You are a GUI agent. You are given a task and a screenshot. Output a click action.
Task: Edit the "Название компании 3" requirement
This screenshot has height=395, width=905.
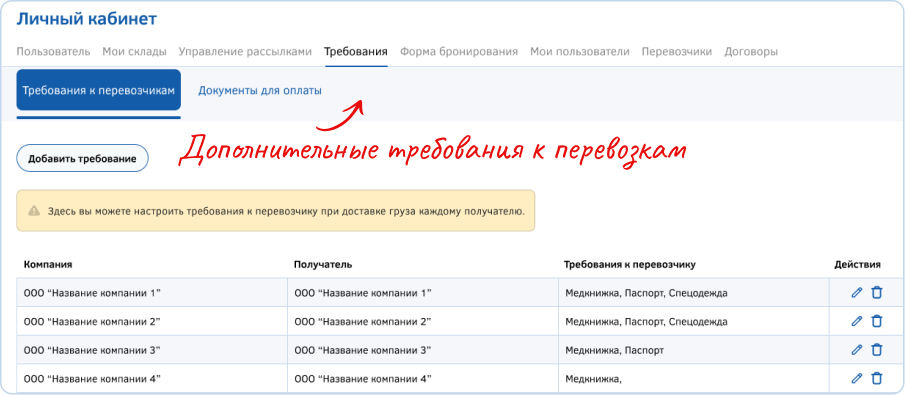[857, 349]
